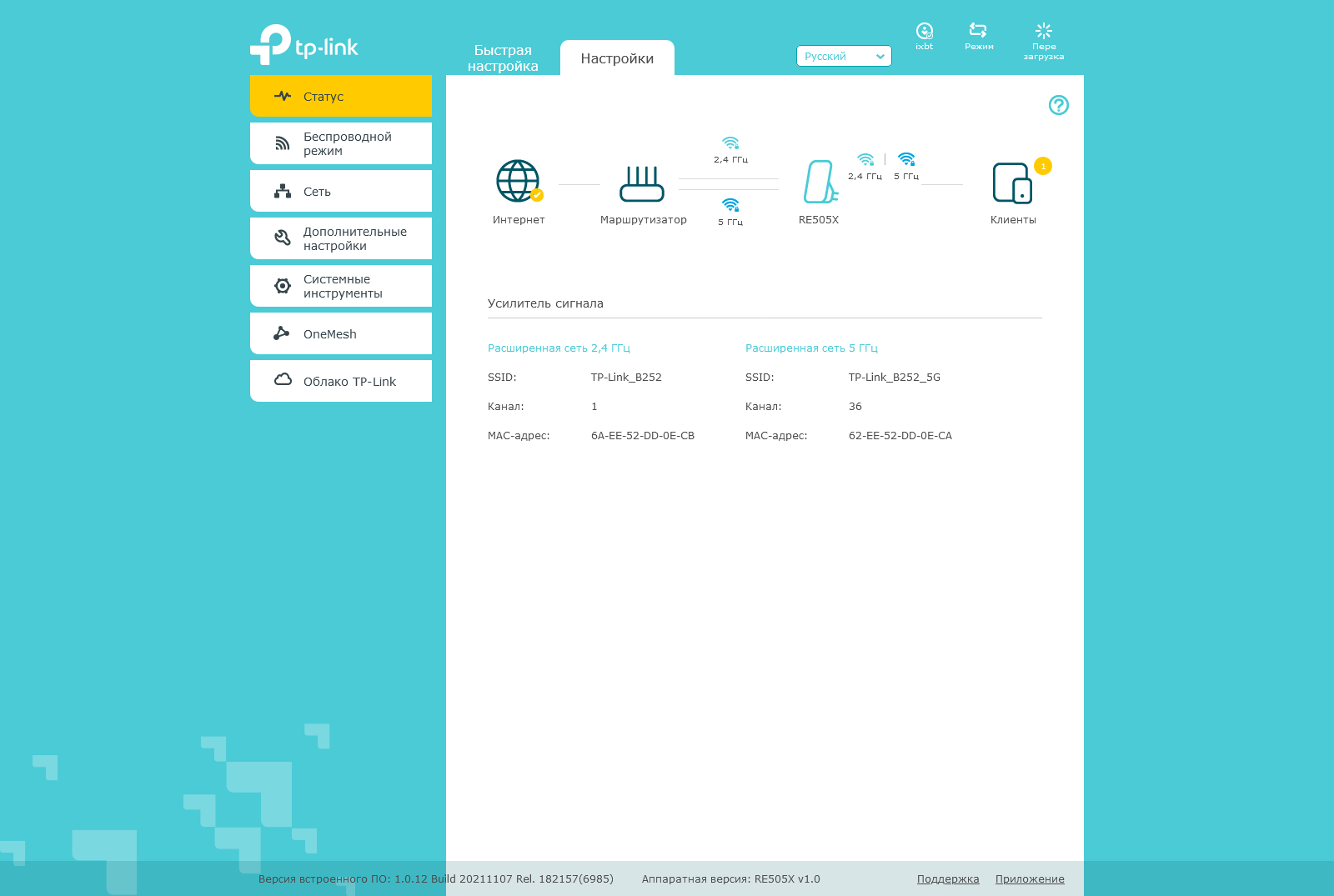Click the Интернет globe icon
The height and width of the screenshot is (896, 1334).
coord(519,182)
